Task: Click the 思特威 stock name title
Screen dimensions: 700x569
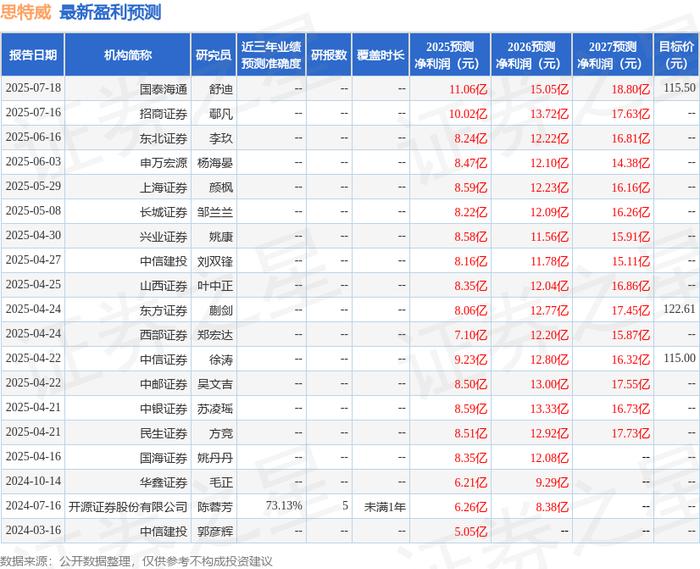Action: point(26,12)
